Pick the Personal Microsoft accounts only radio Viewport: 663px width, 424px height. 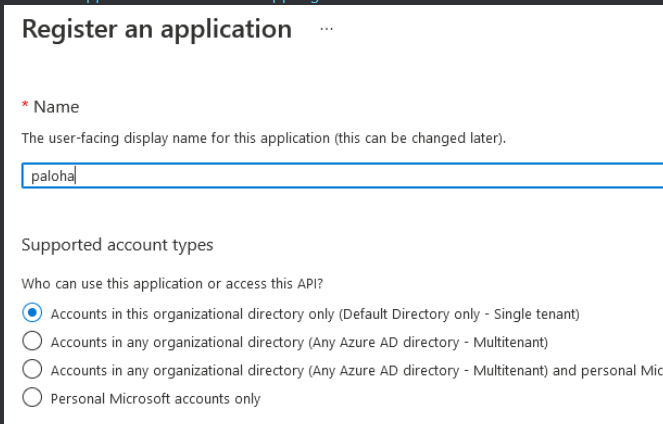pos(32,398)
